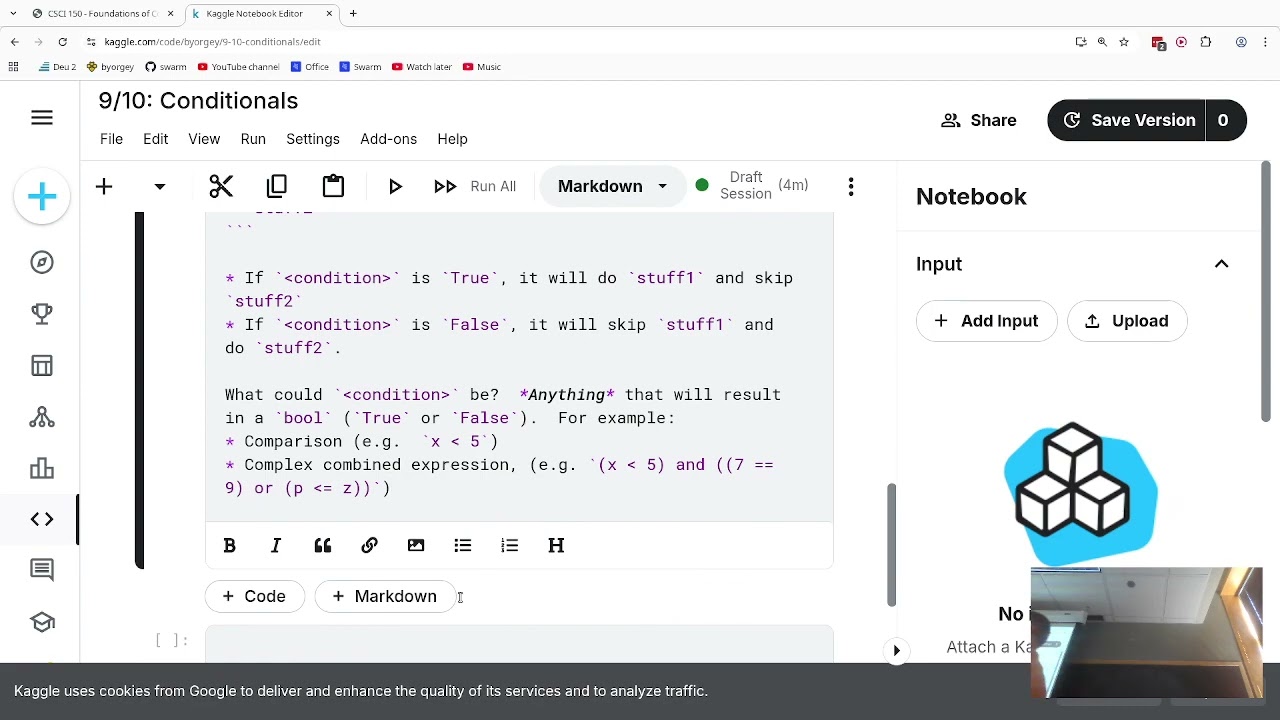
Task: Open a new browser tab
Action: tap(353, 13)
